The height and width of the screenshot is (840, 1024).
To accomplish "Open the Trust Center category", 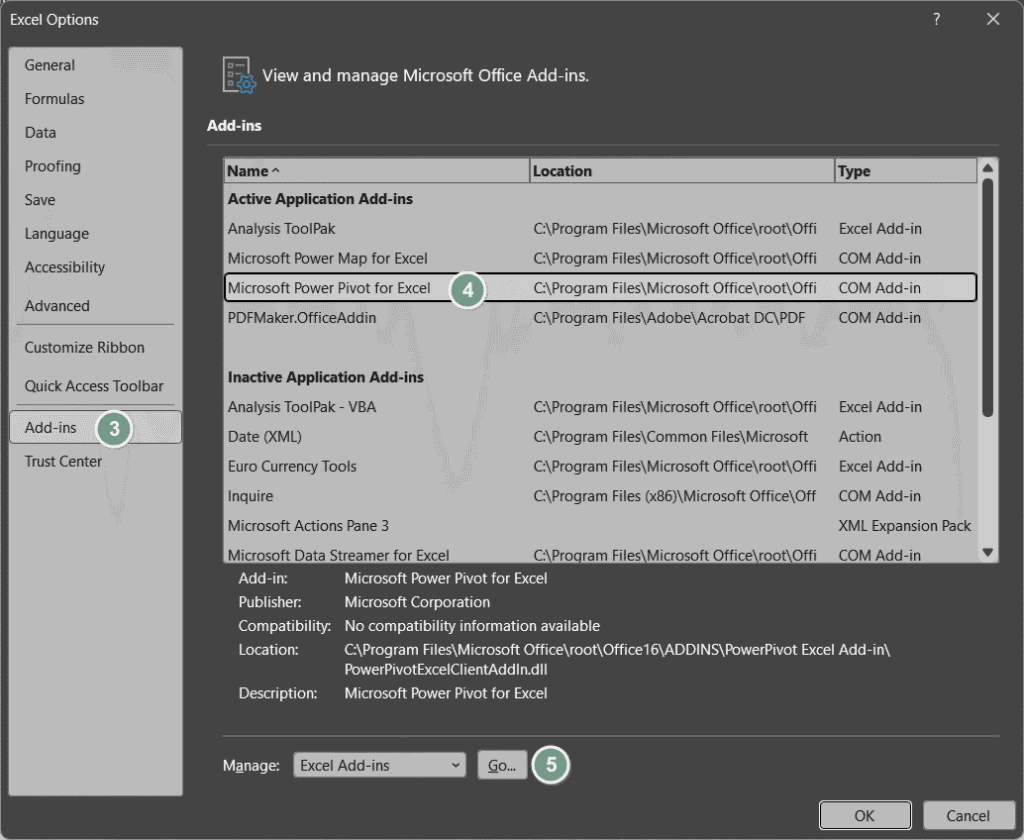I will point(63,461).
